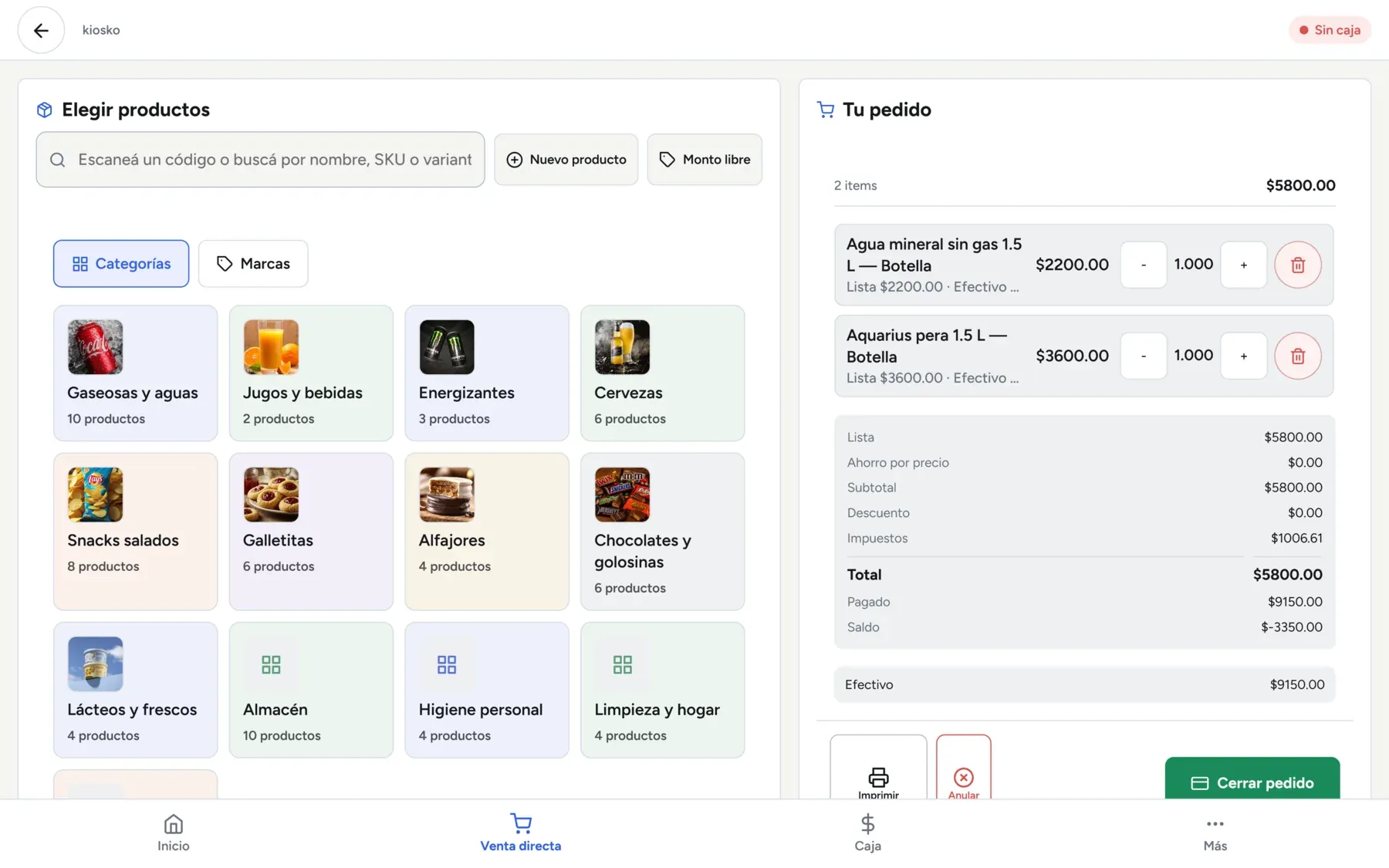Select the Alfajores category
This screenshot has width=1389, height=868.
(487, 531)
